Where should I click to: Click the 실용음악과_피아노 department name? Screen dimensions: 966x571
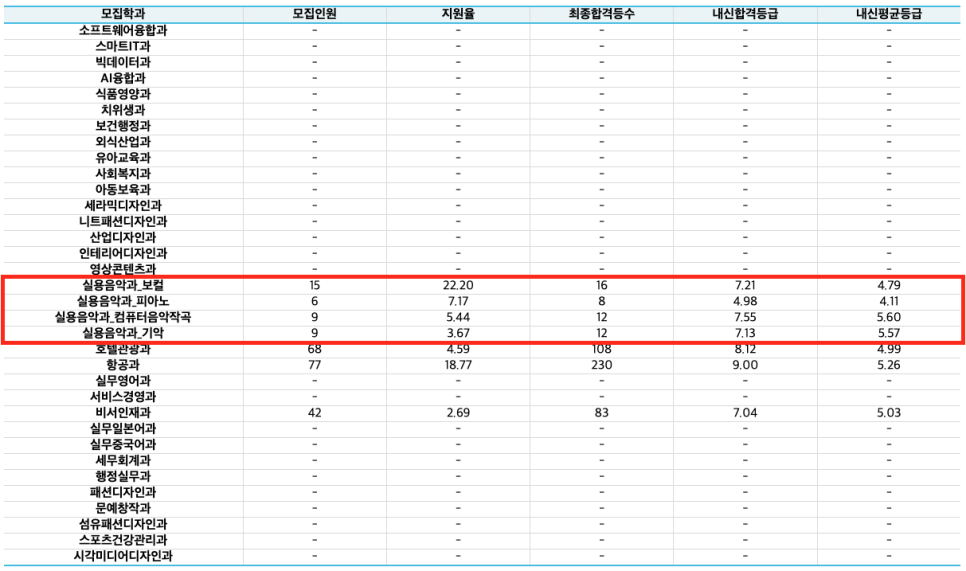point(123,301)
